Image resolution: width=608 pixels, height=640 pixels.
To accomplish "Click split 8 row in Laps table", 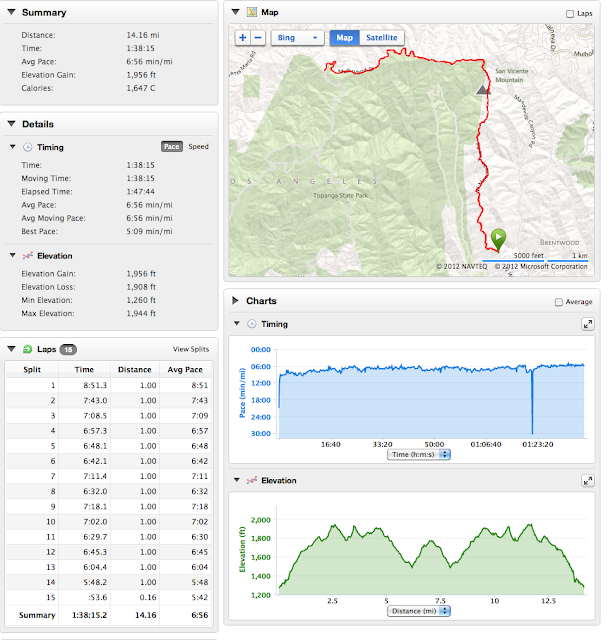I will click(108, 492).
